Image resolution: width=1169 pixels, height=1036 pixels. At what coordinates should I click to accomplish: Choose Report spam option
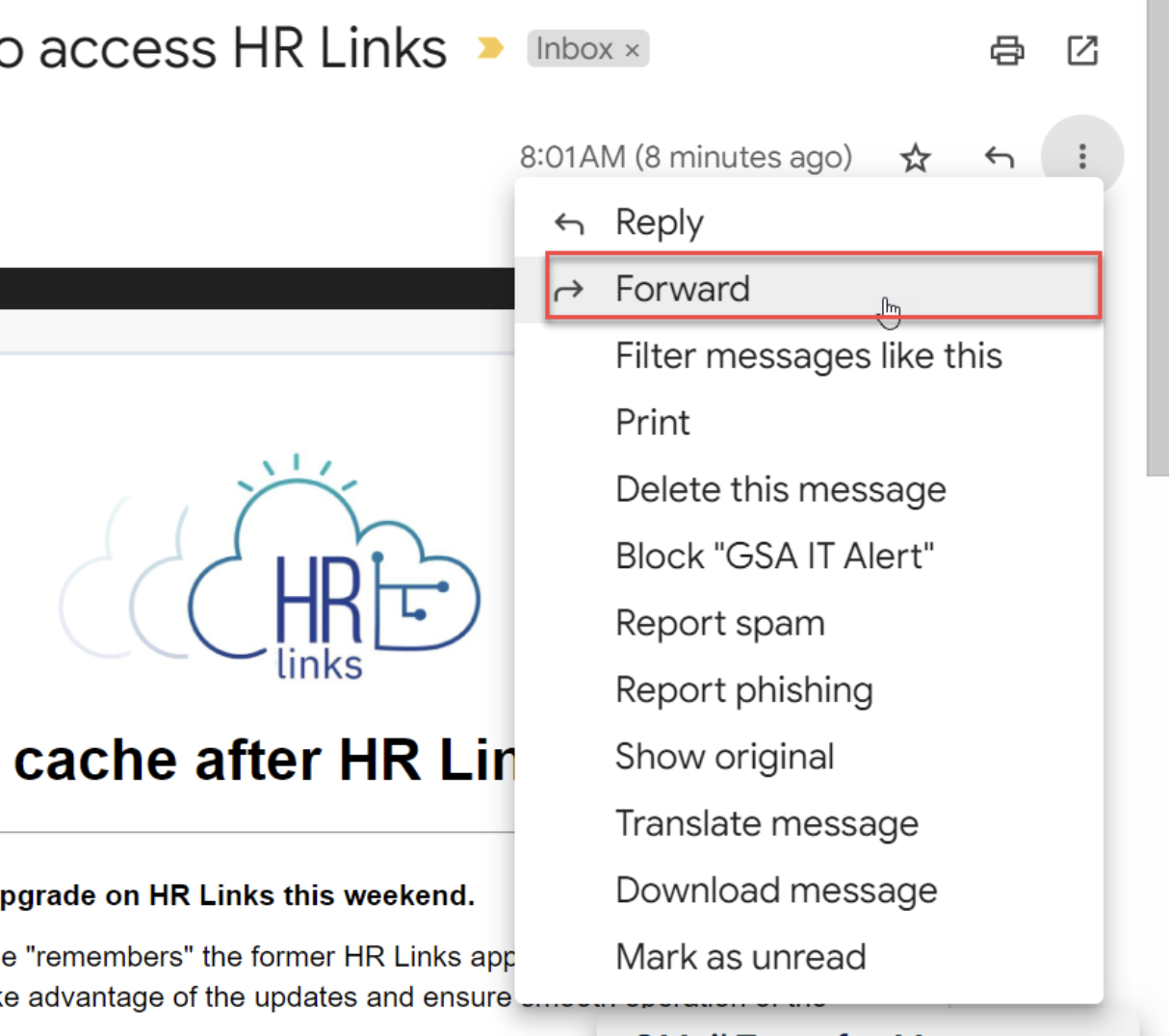pos(719,623)
